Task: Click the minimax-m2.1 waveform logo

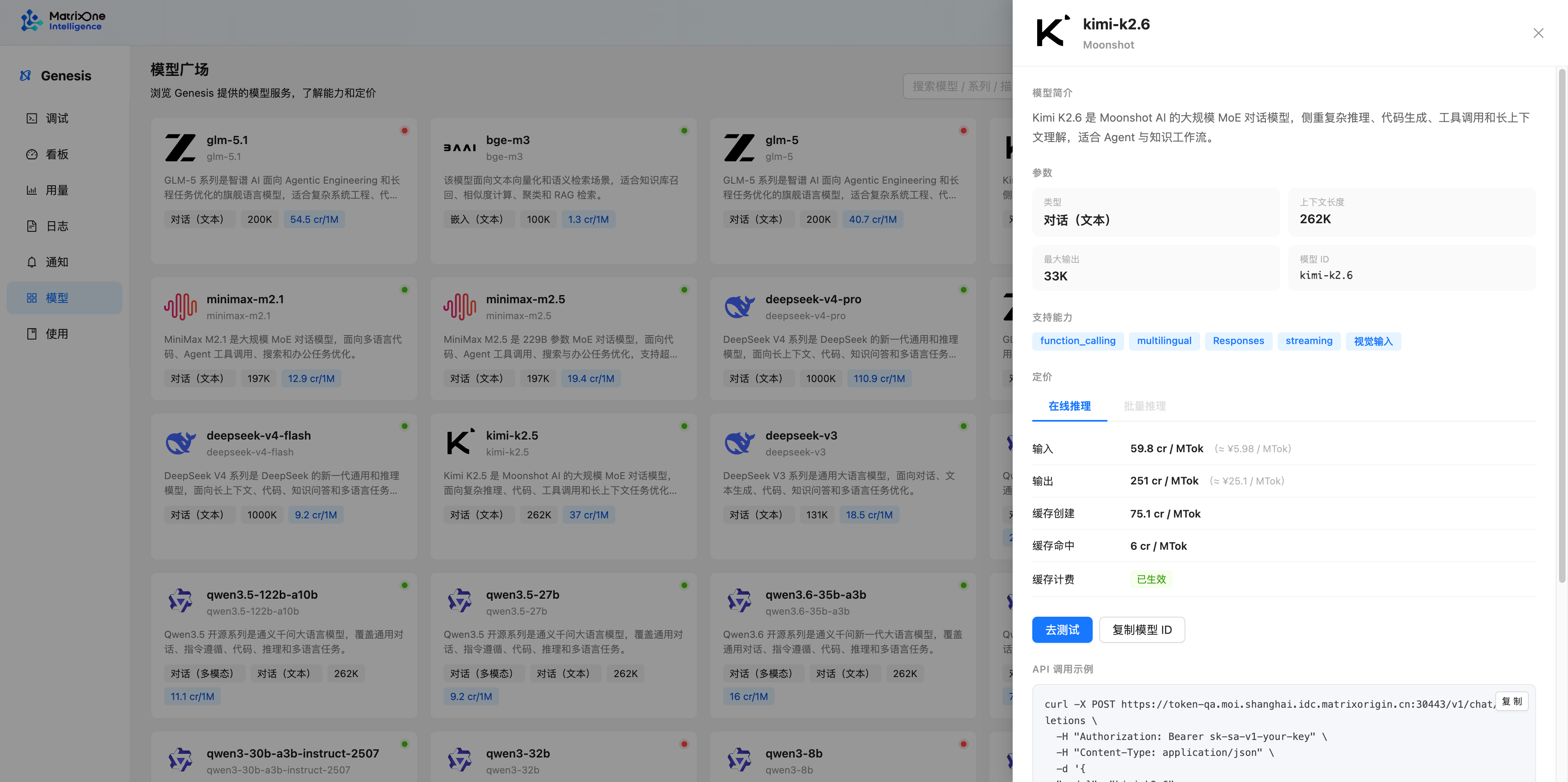Action: (x=180, y=307)
